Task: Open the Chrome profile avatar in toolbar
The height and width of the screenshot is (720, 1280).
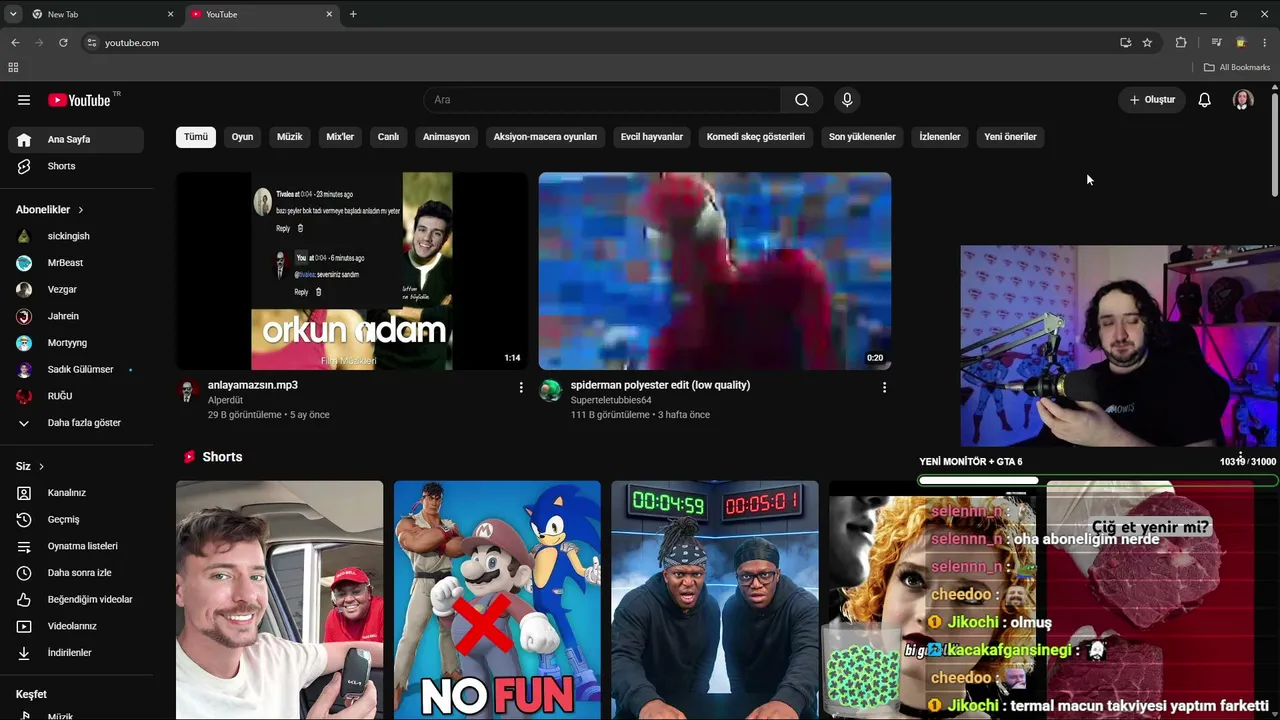Action: click(1241, 43)
